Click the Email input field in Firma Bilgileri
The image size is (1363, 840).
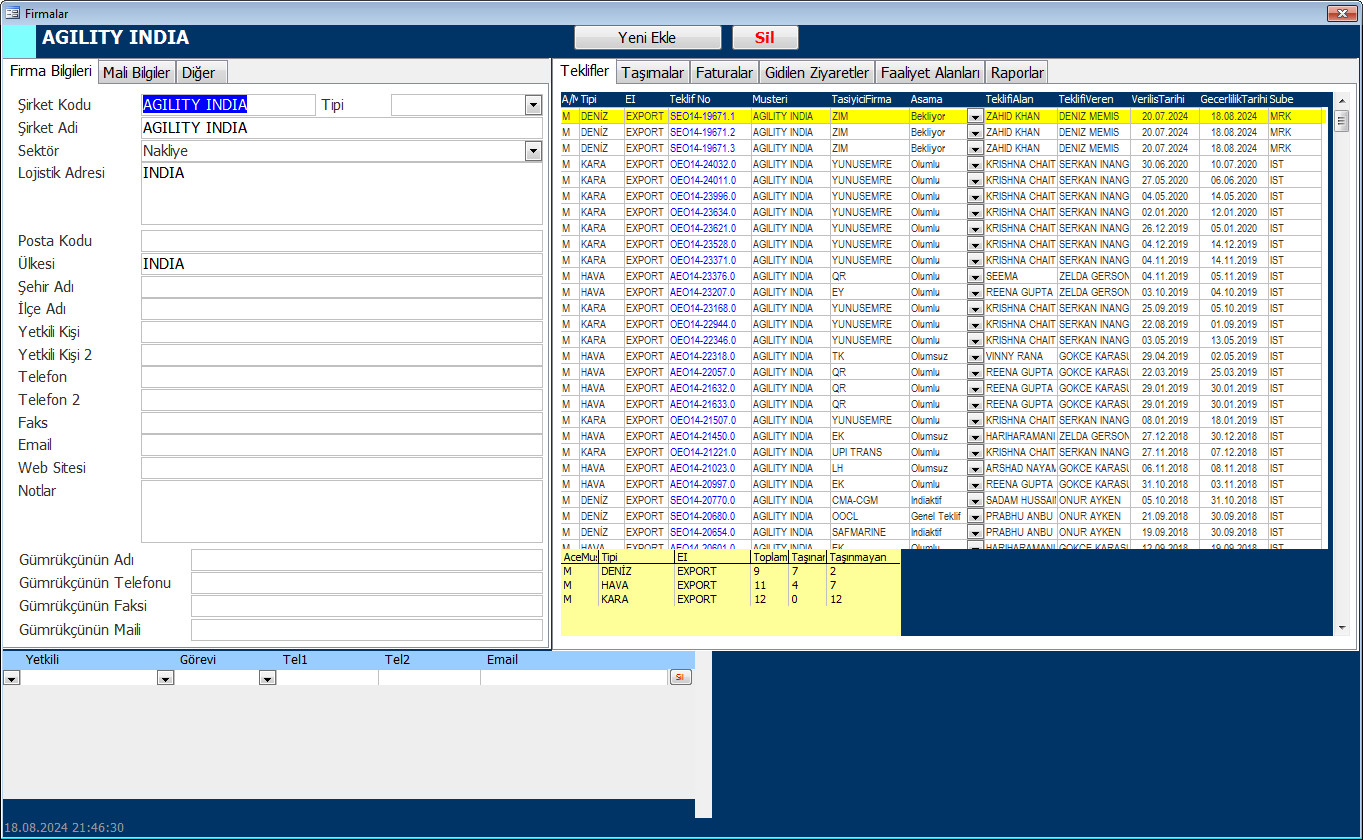341,445
